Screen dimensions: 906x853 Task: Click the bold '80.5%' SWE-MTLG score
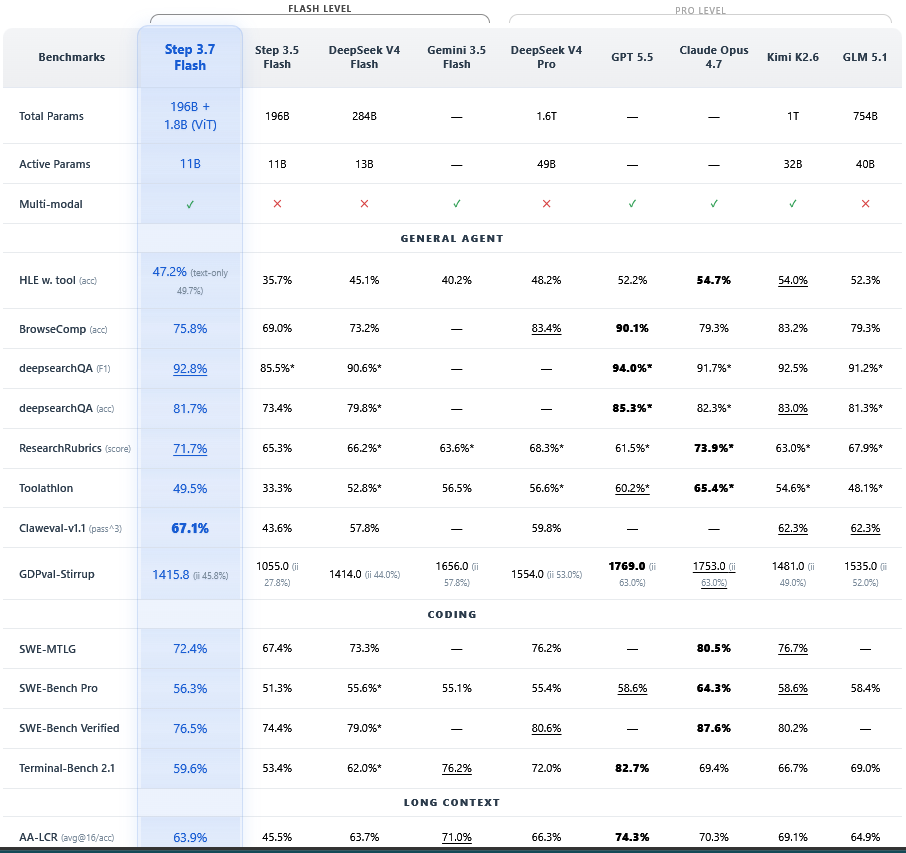(x=714, y=648)
